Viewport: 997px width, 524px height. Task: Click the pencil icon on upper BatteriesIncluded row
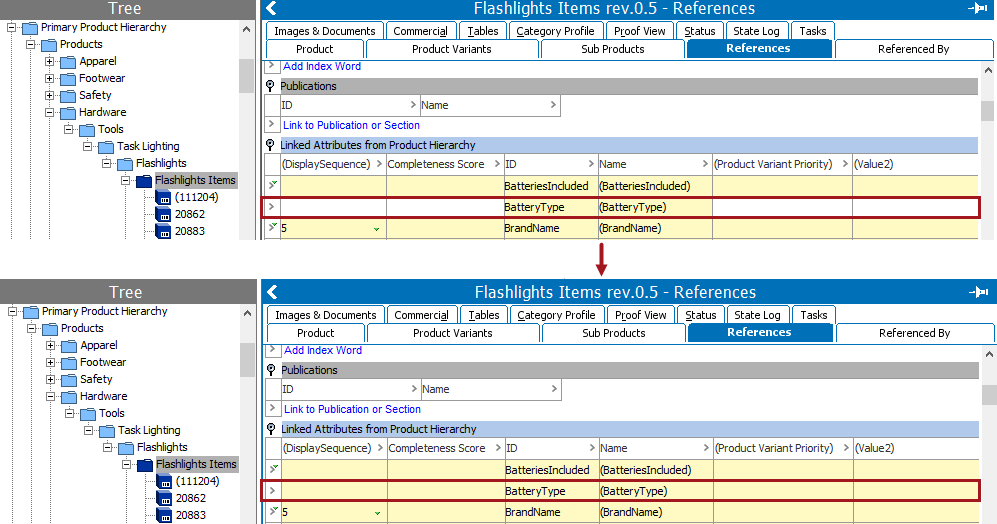(x=272, y=186)
